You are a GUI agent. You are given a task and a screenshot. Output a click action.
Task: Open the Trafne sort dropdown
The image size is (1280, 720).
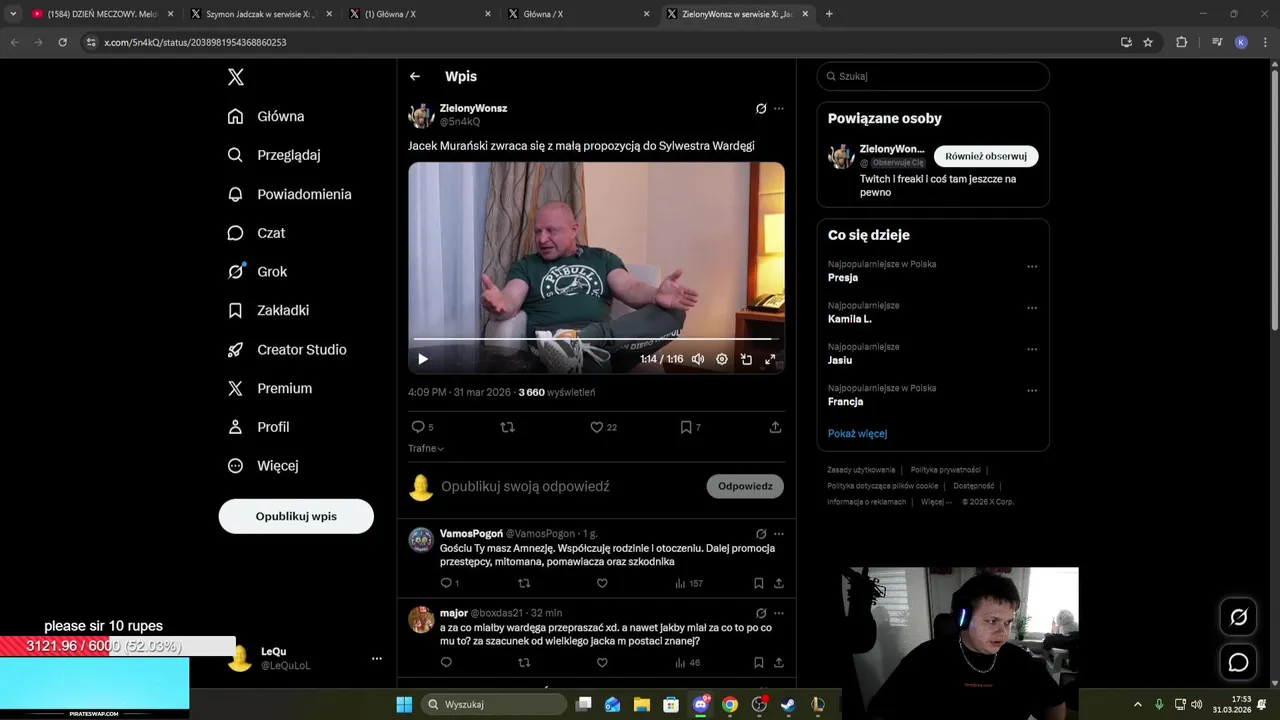(x=426, y=448)
